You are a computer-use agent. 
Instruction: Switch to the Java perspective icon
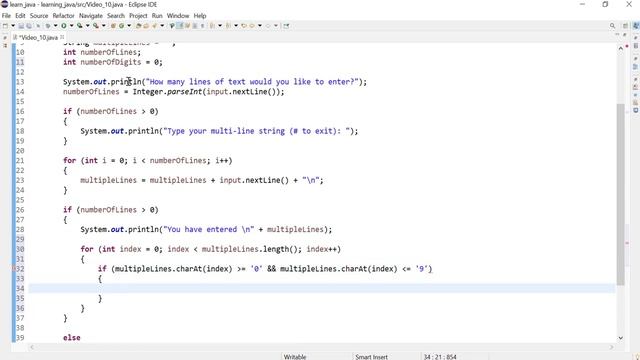coord(636,26)
